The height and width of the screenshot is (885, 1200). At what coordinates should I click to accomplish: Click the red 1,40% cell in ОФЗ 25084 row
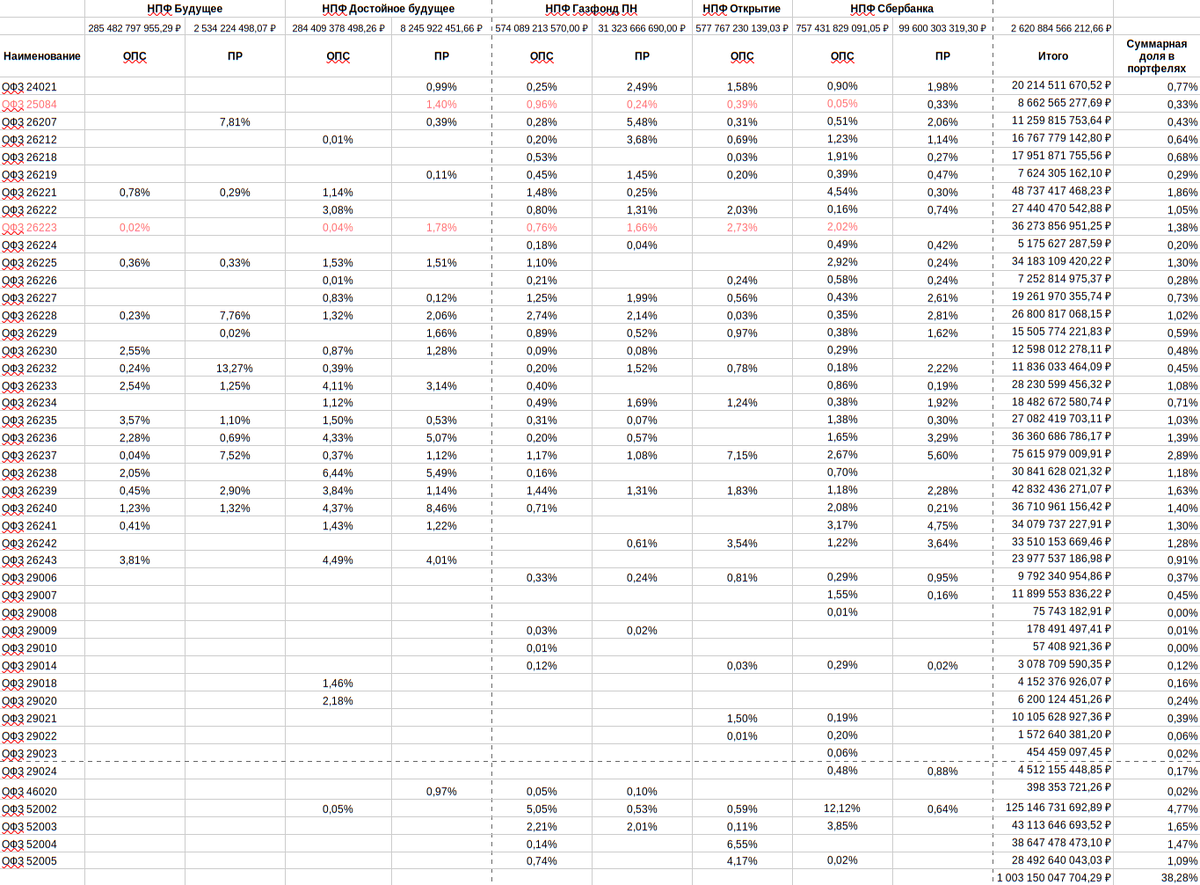pyautogui.click(x=442, y=104)
